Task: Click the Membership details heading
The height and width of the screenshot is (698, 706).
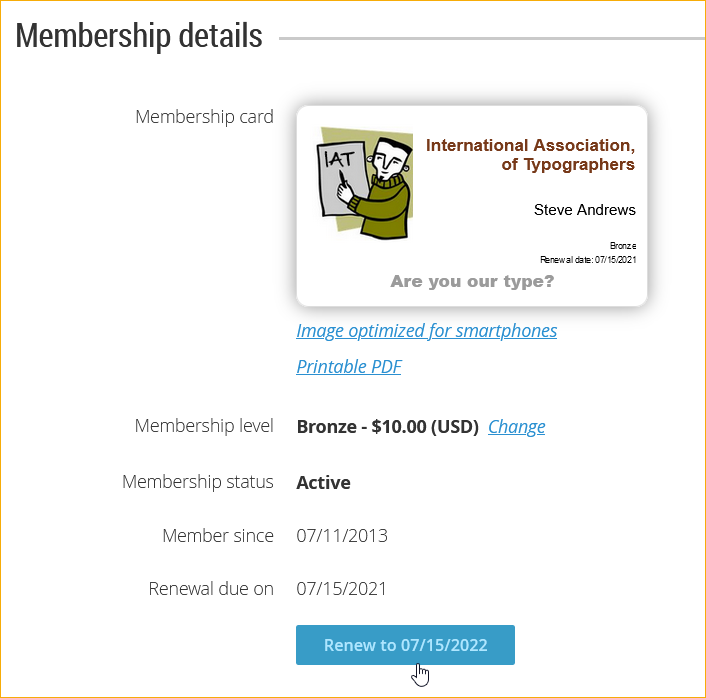Action: (139, 36)
